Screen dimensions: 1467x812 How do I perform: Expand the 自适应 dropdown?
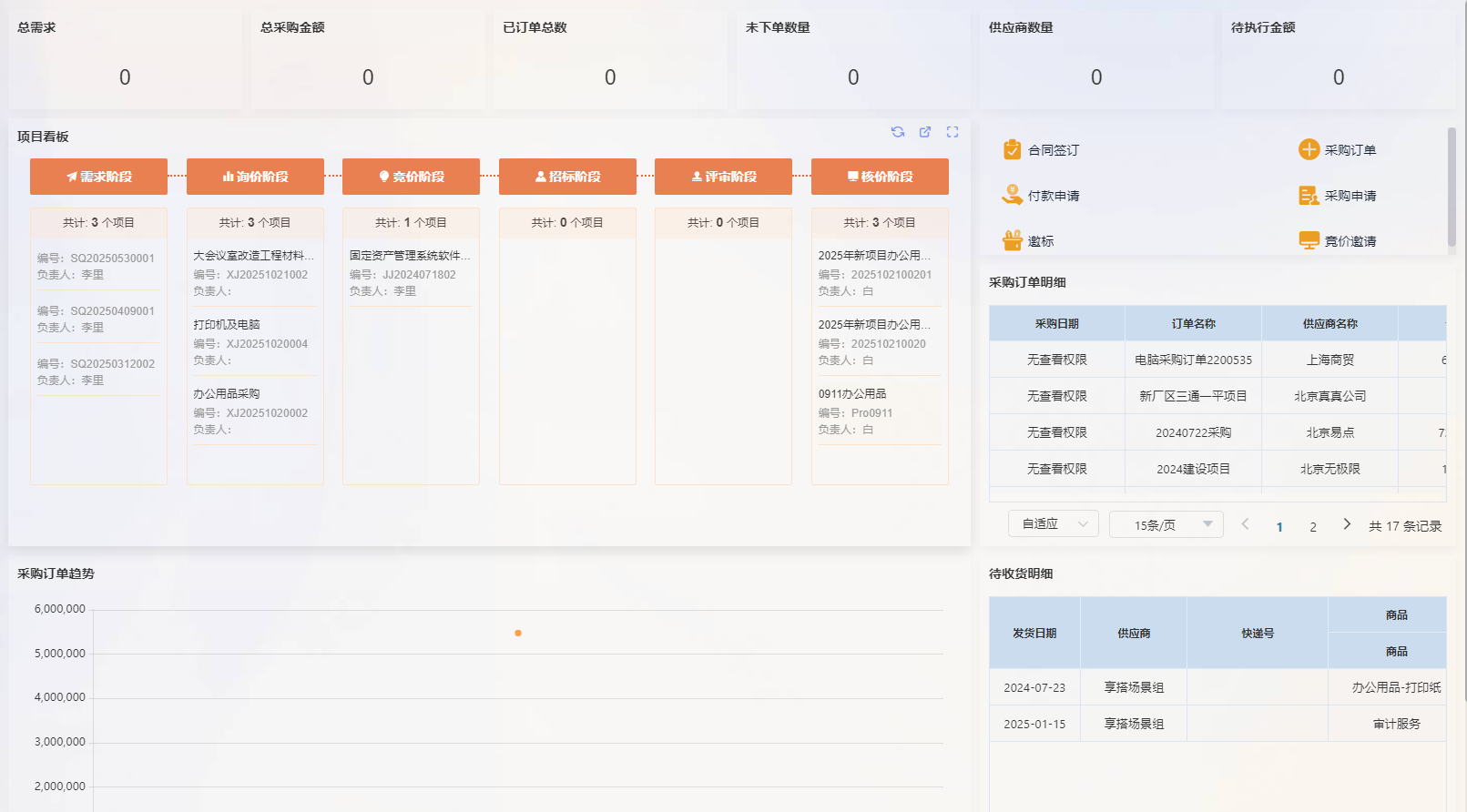[1054, 524]
